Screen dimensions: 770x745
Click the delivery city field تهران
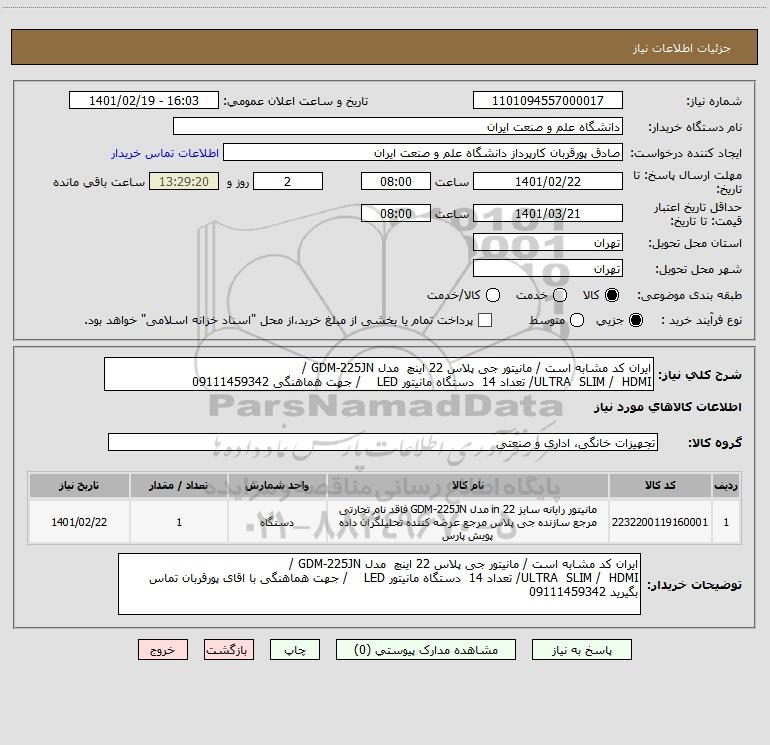[548, 269]
